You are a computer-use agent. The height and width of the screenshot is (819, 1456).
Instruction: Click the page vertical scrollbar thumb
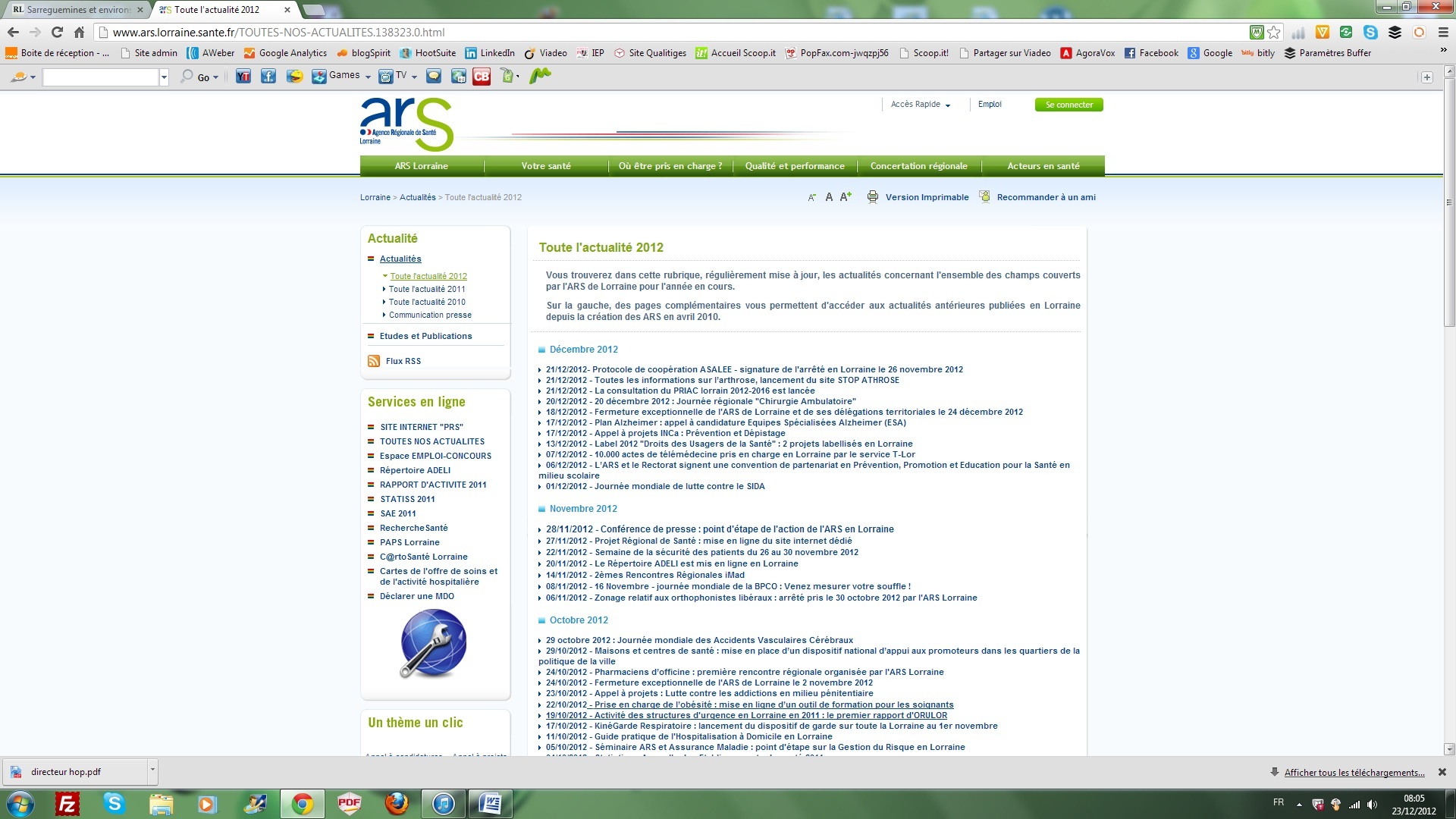pos(1449,202)
